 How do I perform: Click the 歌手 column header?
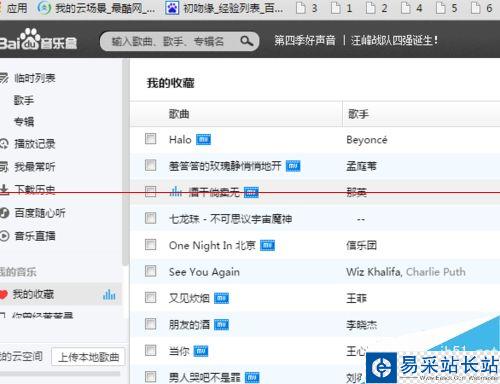coord(358,114)
